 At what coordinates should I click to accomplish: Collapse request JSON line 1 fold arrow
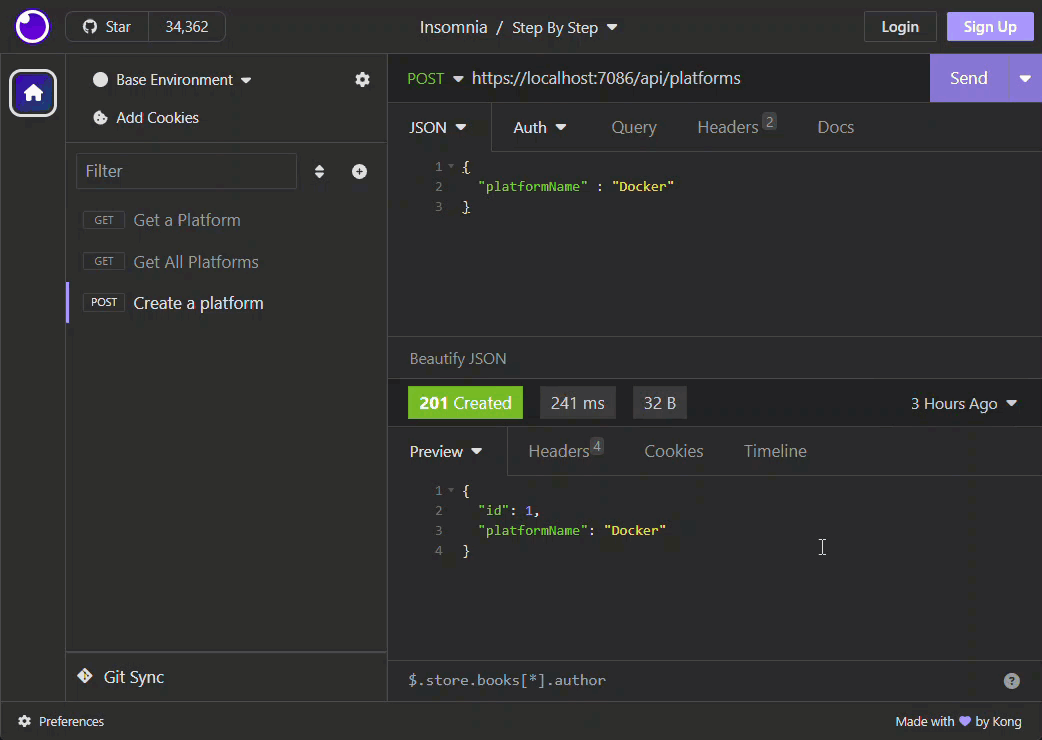[x=451, y=166]
